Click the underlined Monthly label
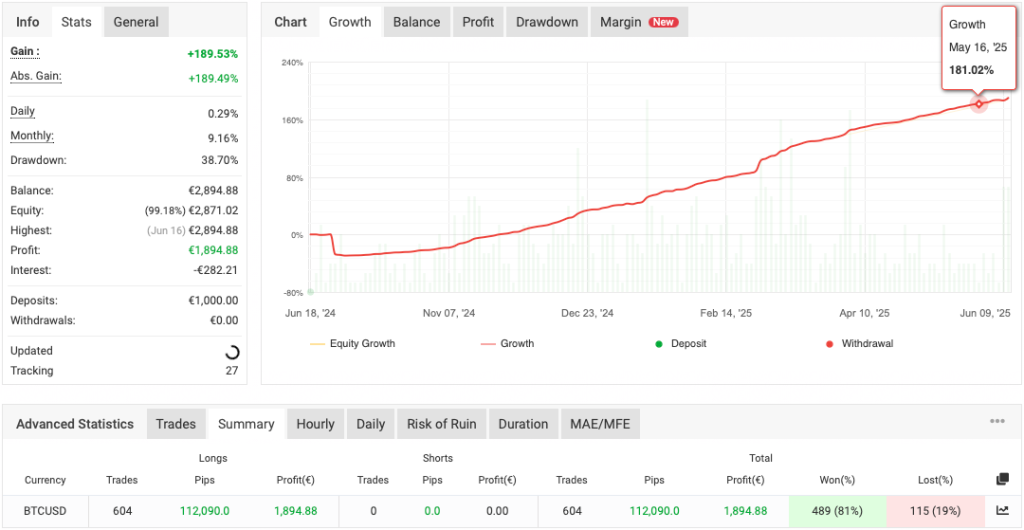Screen dimensions: 1024x530 point(32,136)
